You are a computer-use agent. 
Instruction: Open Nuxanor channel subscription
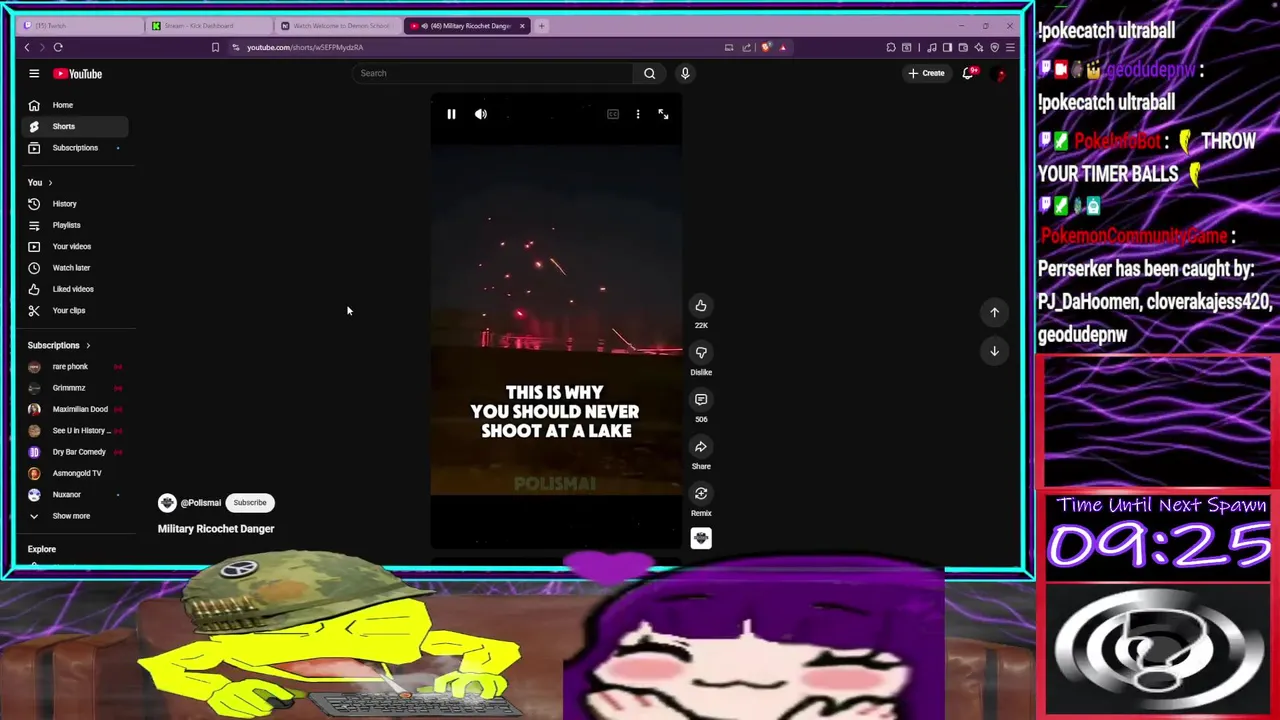tap(75, 495)
